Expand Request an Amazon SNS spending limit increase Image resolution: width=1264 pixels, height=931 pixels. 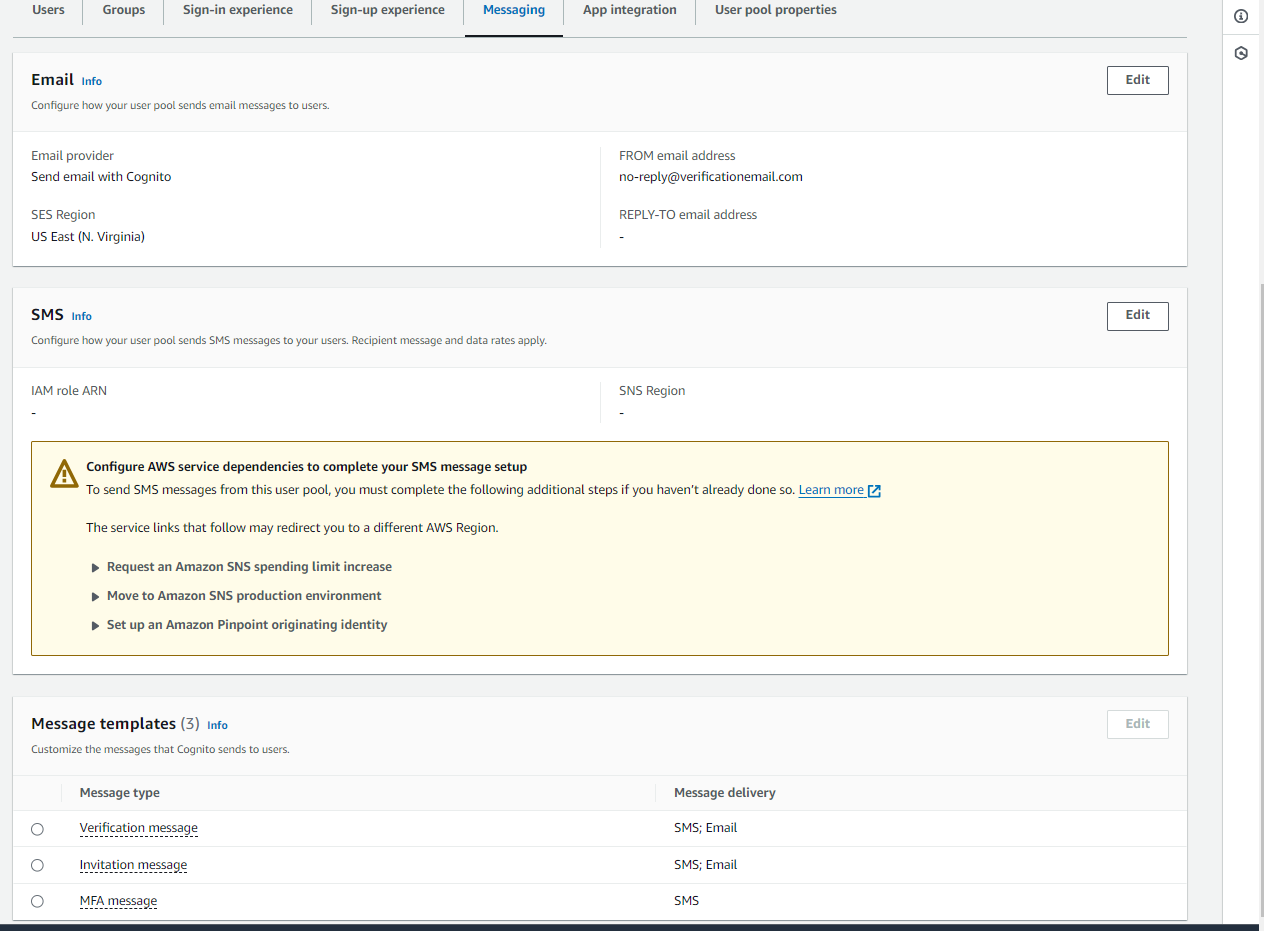(x=249, y=567)
